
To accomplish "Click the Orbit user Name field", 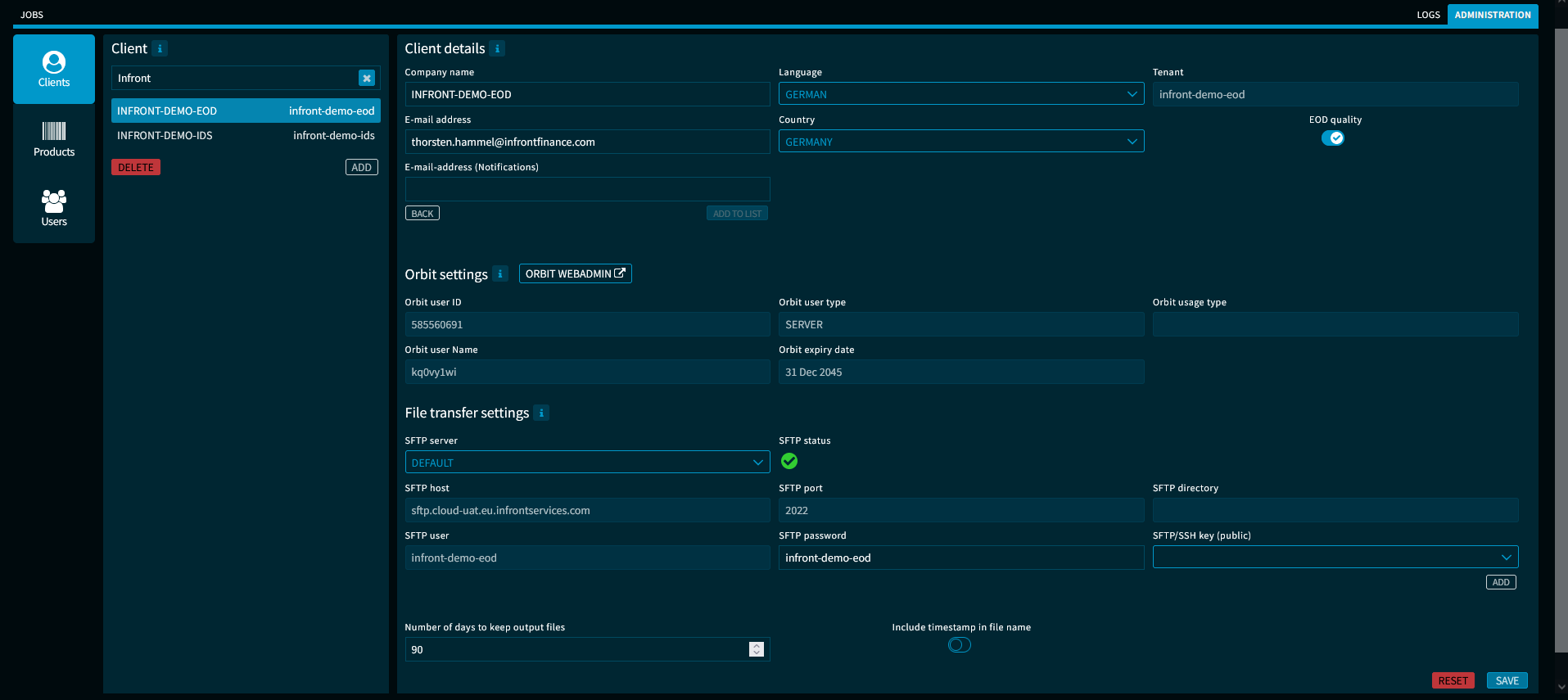I will point(587,372).
